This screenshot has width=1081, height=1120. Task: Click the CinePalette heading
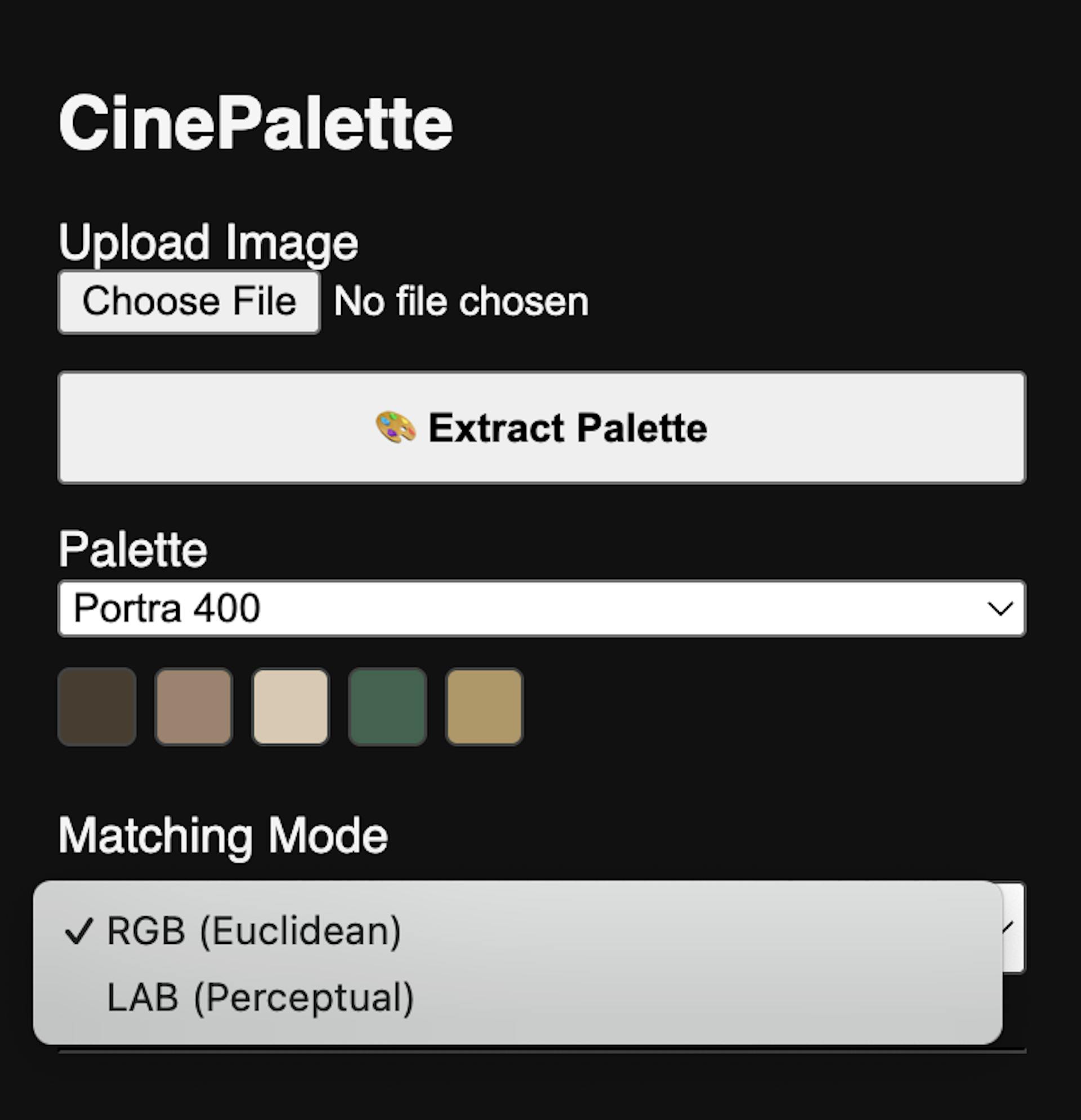(256, 123)
